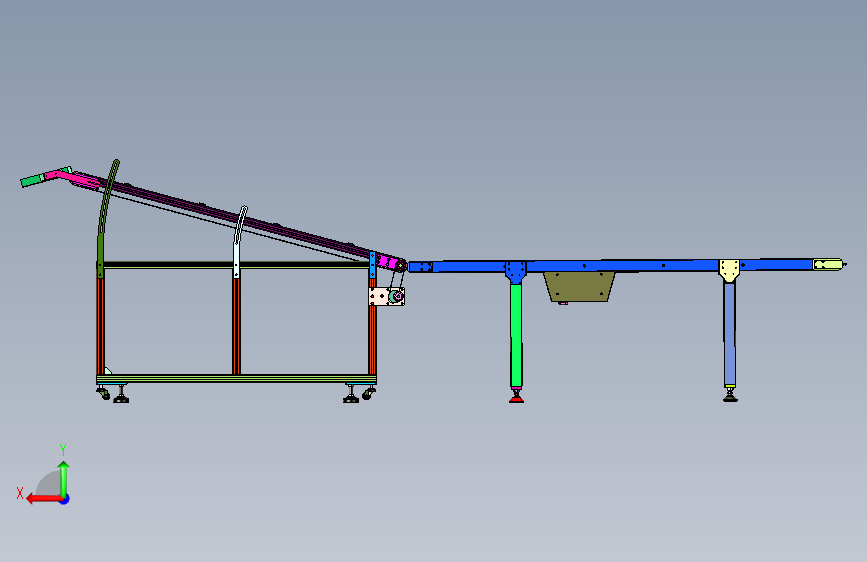This screenshot has height=562, width=867.
Task: Select the middle orange vertical frame post
Action: click(237, 326)
